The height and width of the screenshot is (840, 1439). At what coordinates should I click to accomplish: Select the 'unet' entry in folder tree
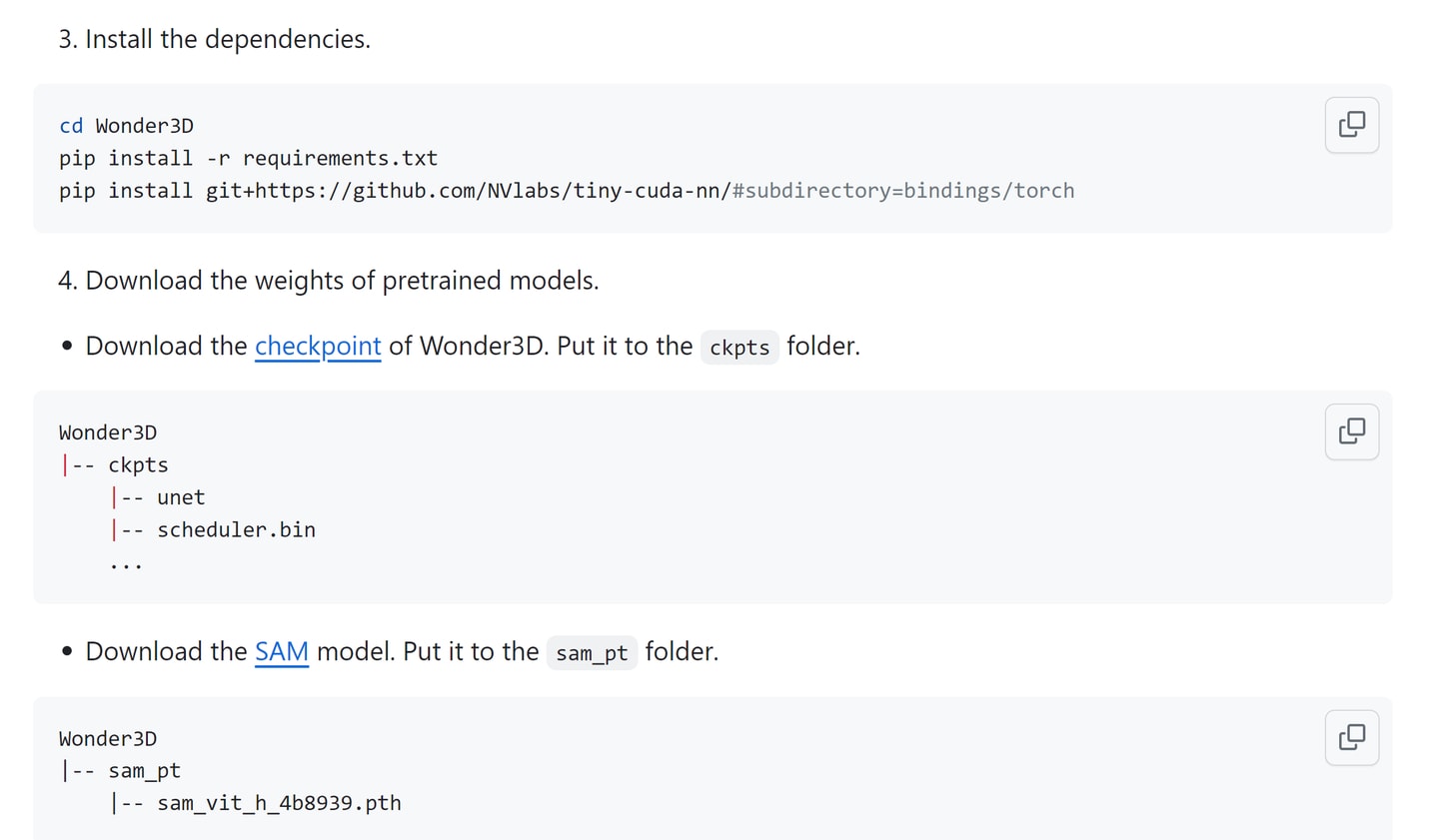181,497
